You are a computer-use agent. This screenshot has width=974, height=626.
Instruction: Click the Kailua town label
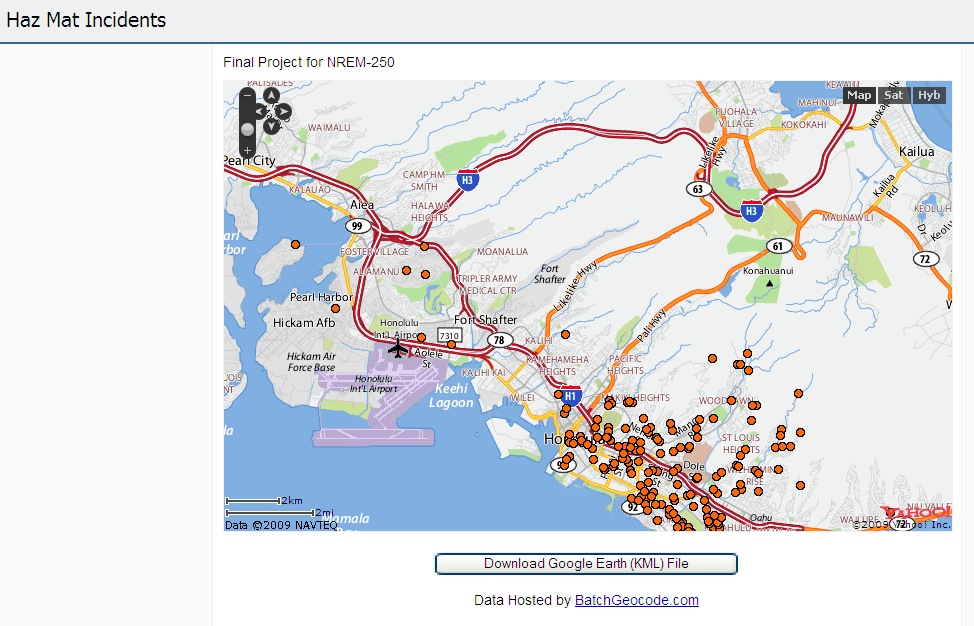pyautogui.click(x=916, y=152)
